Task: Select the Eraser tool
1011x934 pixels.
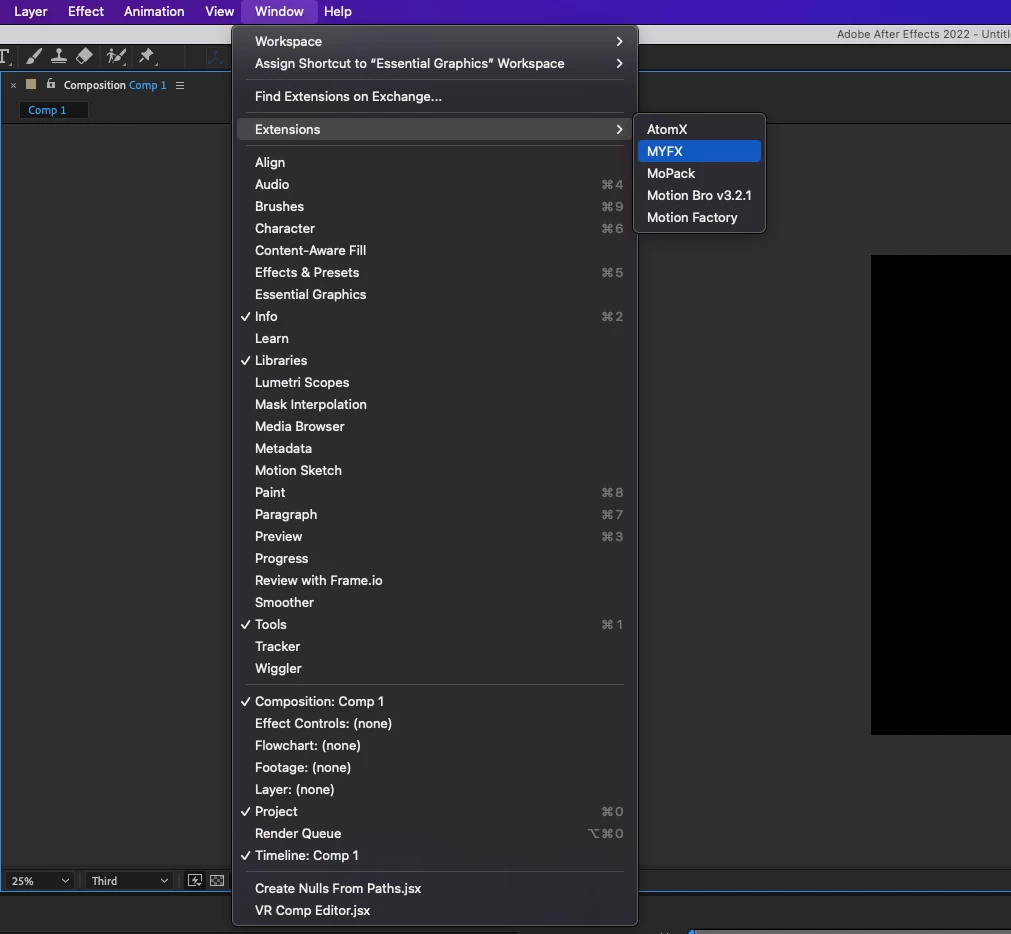Action: click(x=84, y=56)
